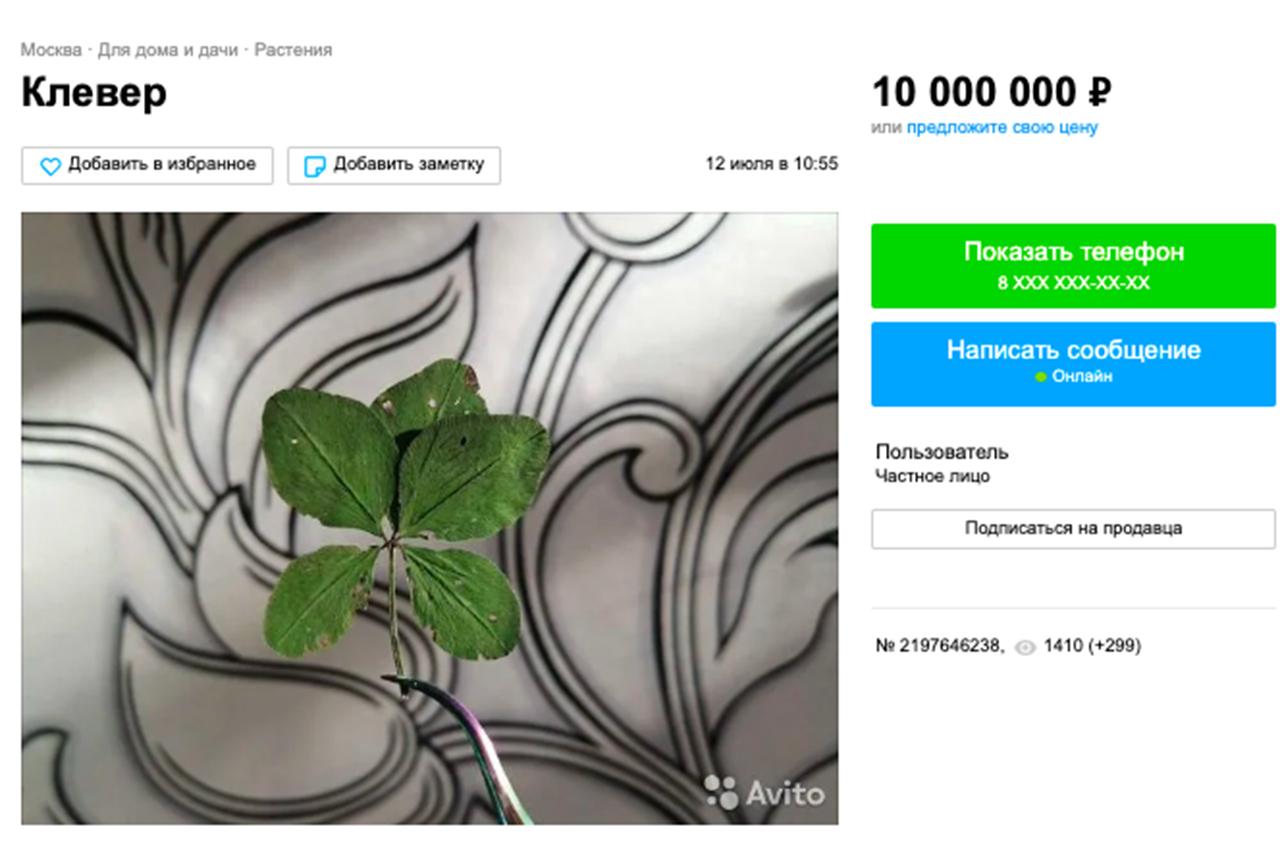The height and width of the screenshot is (854, 1280).
Task: Open the предложите свою цену link
Action: [1002, 128]
